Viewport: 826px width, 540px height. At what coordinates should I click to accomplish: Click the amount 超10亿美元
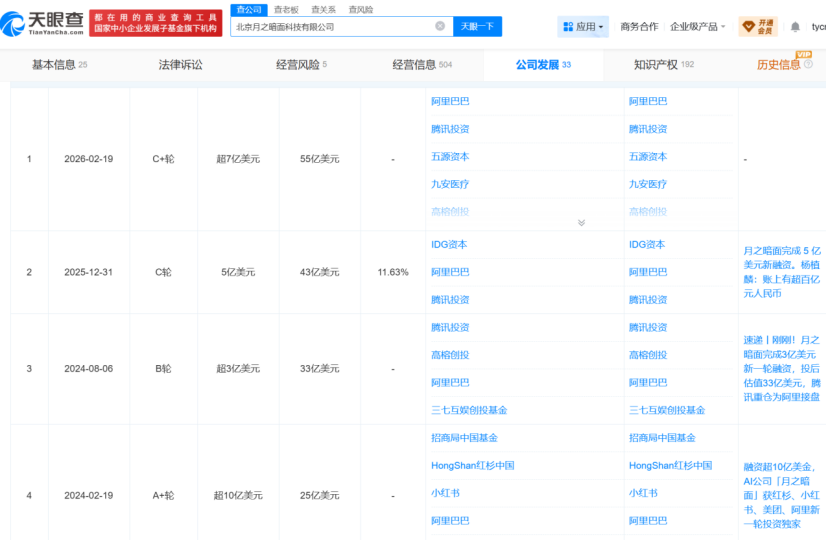point(238,495)
